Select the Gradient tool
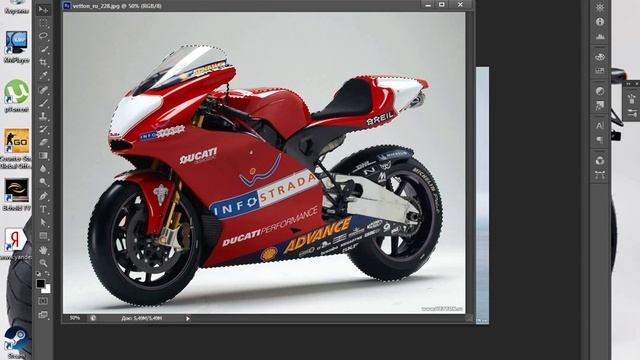This screenshot has width=640, height=360. tap(43, 156)
